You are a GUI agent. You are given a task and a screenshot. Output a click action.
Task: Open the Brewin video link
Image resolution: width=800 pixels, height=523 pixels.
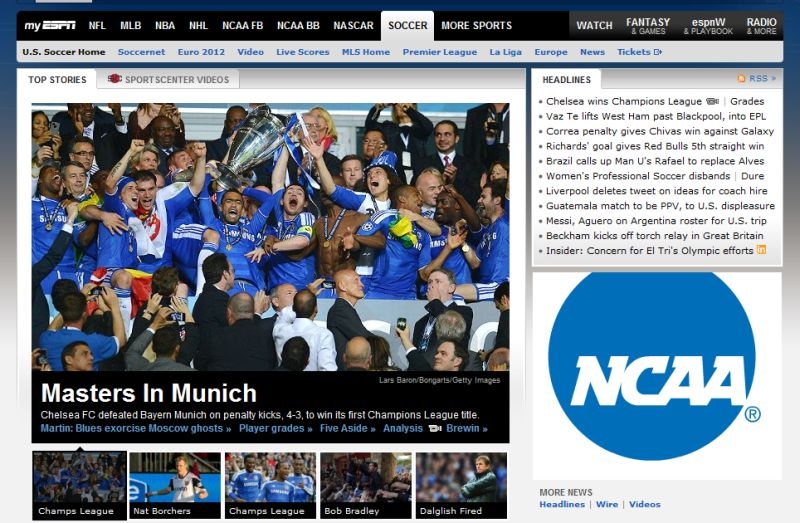click(466, 428)
